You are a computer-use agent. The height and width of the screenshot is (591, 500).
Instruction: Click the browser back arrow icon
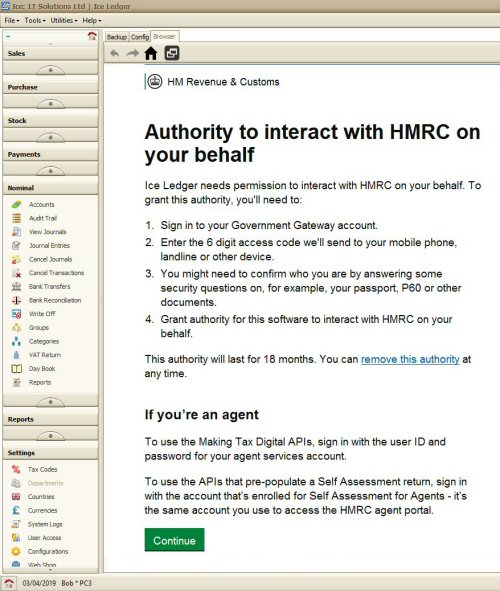[115, 53]
